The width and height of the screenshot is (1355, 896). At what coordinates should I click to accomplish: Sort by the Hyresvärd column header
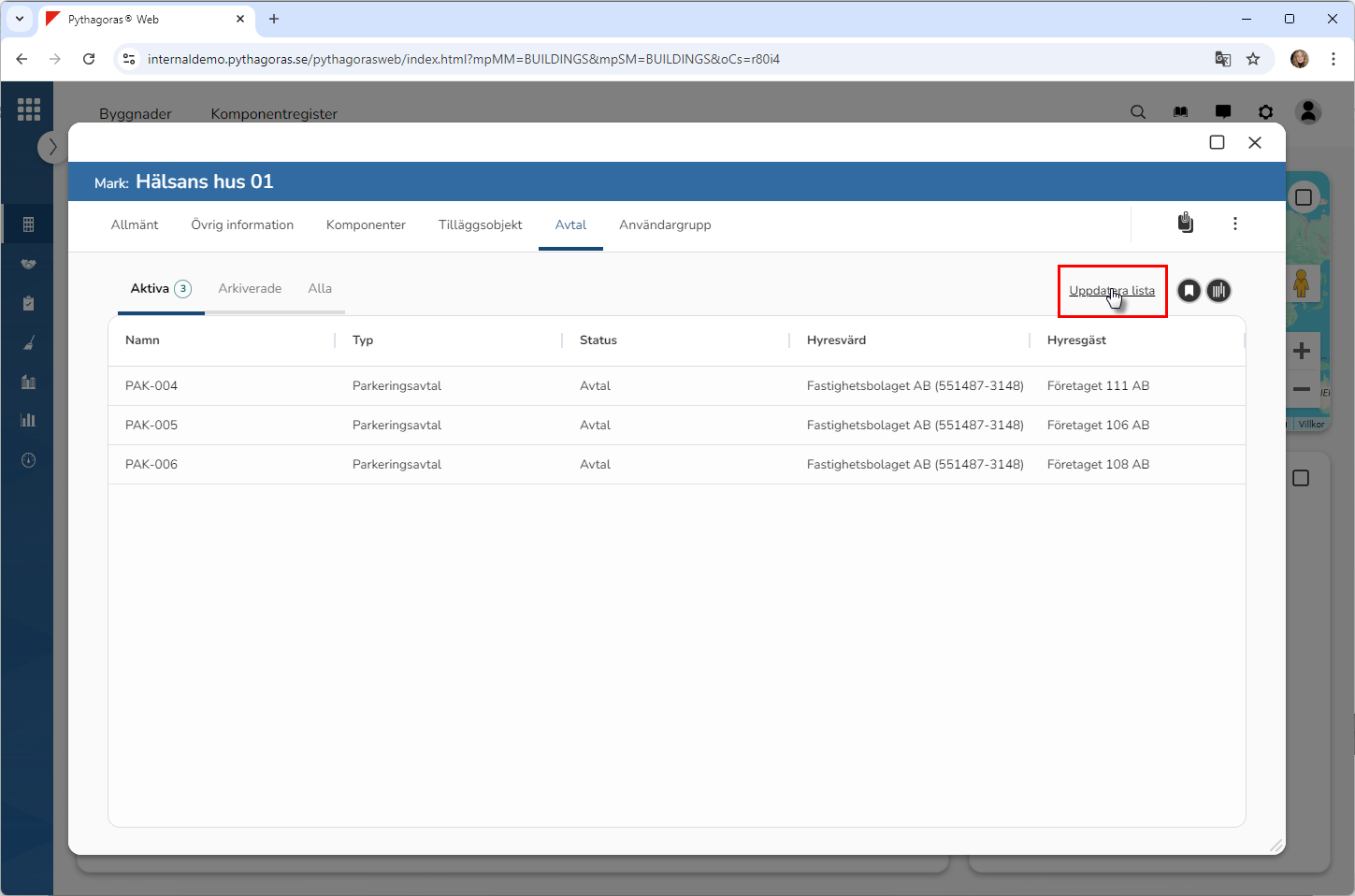(x=836, y=340)
